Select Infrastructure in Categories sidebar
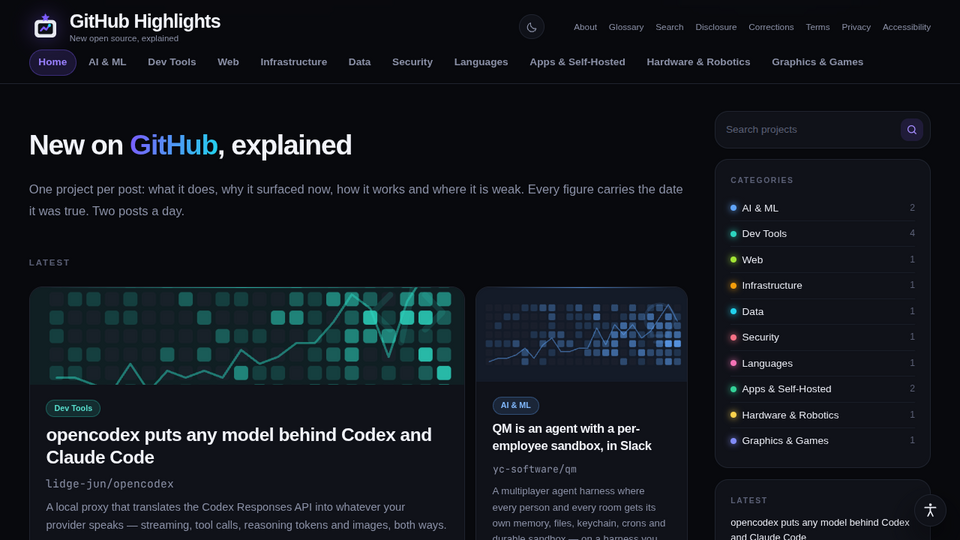 [822, 285]
